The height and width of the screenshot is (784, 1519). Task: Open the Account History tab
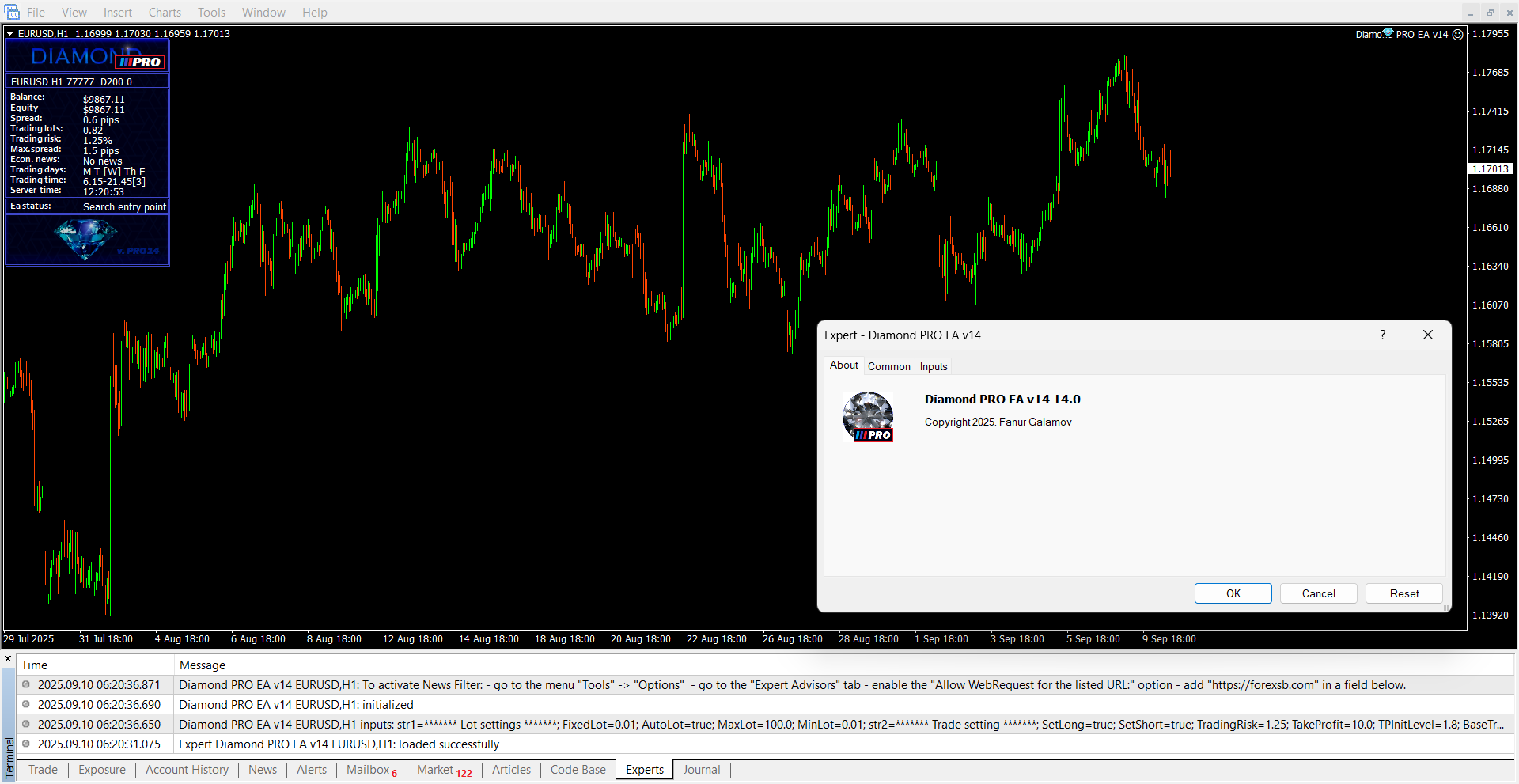pyautogui.click(x=187, y=770)
